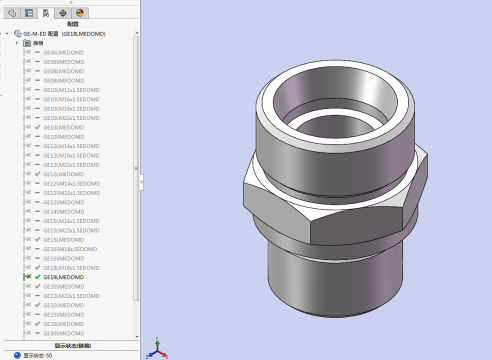This screenshot has height=360, width=492.
Task: Open the FeatureManager design tree tab
Action: [x=12, y=13]
